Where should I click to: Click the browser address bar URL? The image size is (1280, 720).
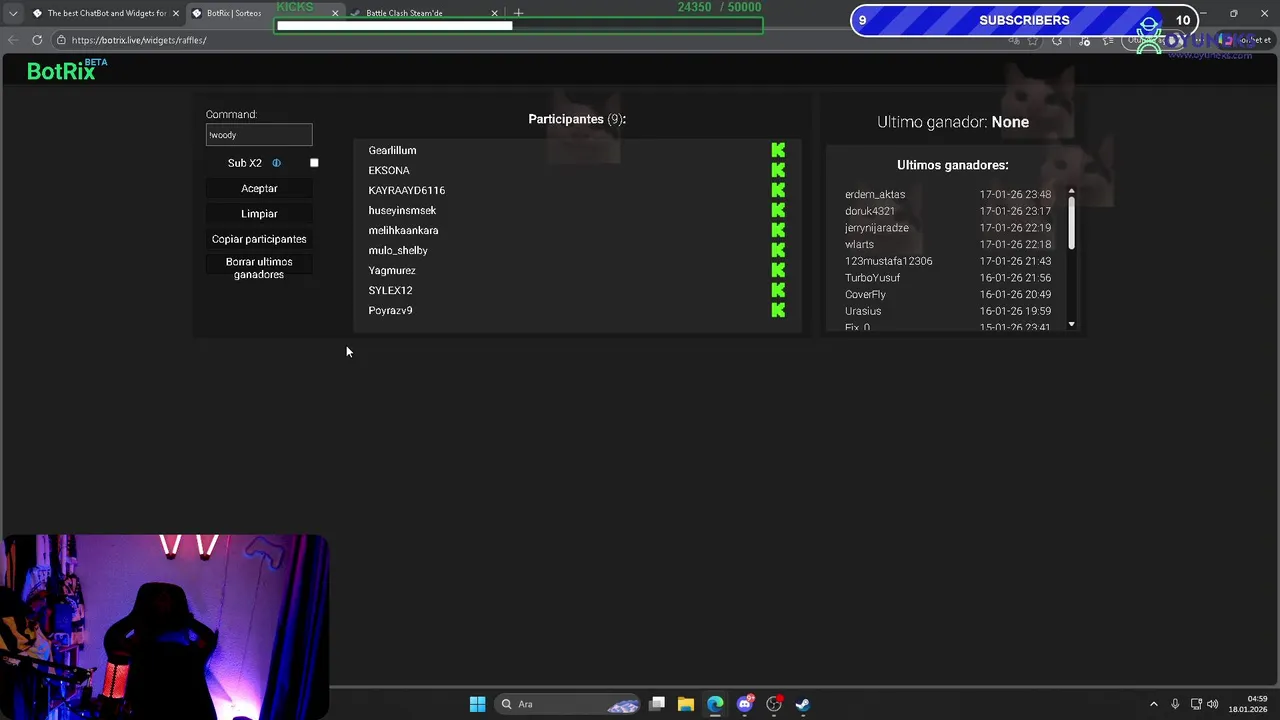point(139,40)
